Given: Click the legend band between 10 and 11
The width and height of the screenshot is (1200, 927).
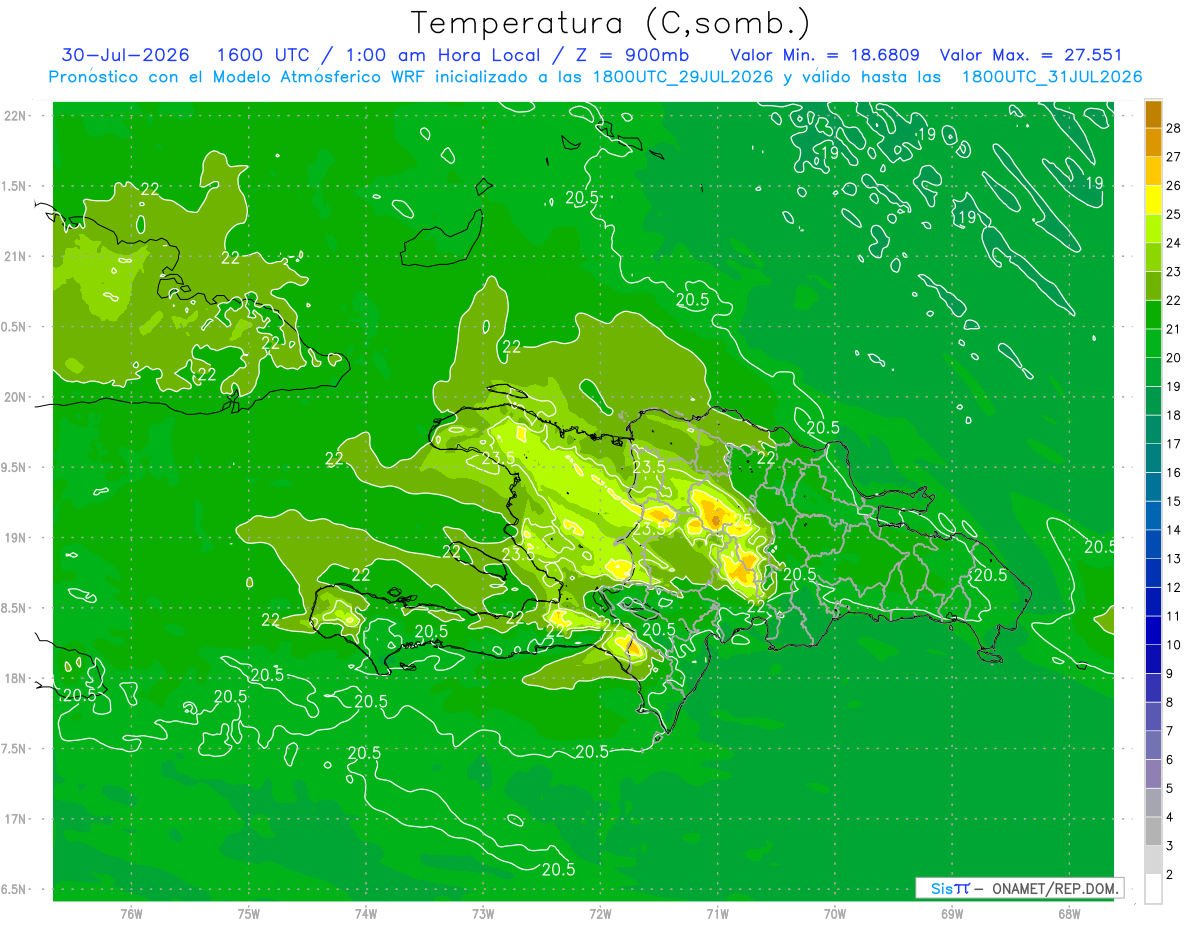Looking at the screenshot, I should 1153,630.
